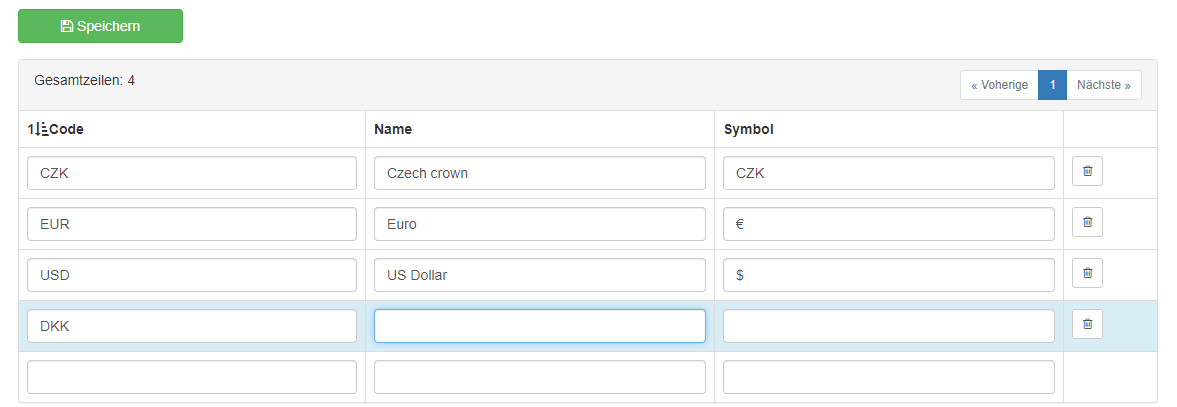Image resolution: width=1177 pixels, height=407 pixels.
Task: Click the Symbol column header
Action: click(x=748, y=129)
